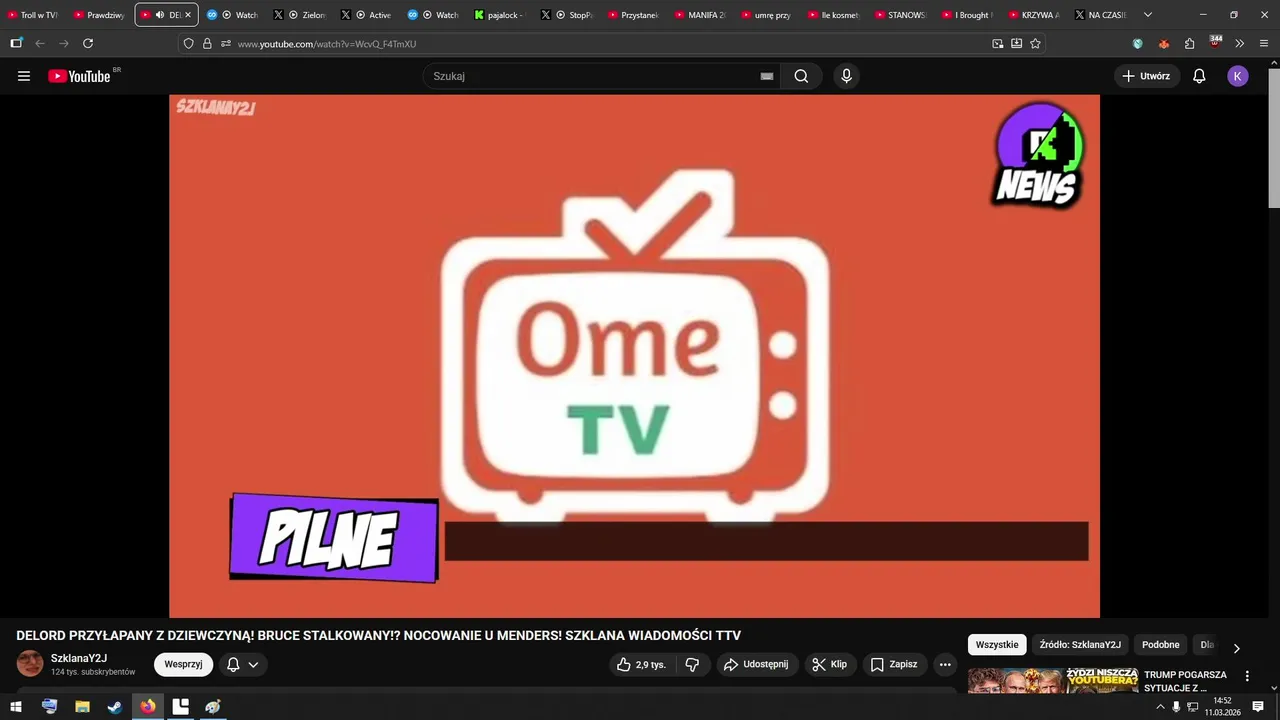Open more actions ellipsis under video
Screen dimensions: 1280x720
(945, 664)
